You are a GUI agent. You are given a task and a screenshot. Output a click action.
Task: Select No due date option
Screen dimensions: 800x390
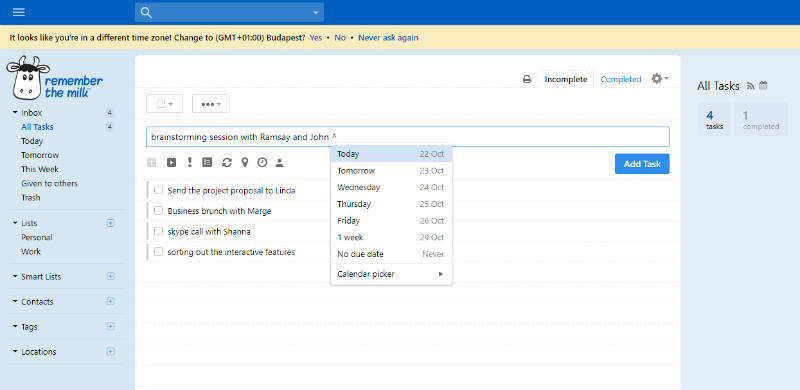tap(391, 254)
